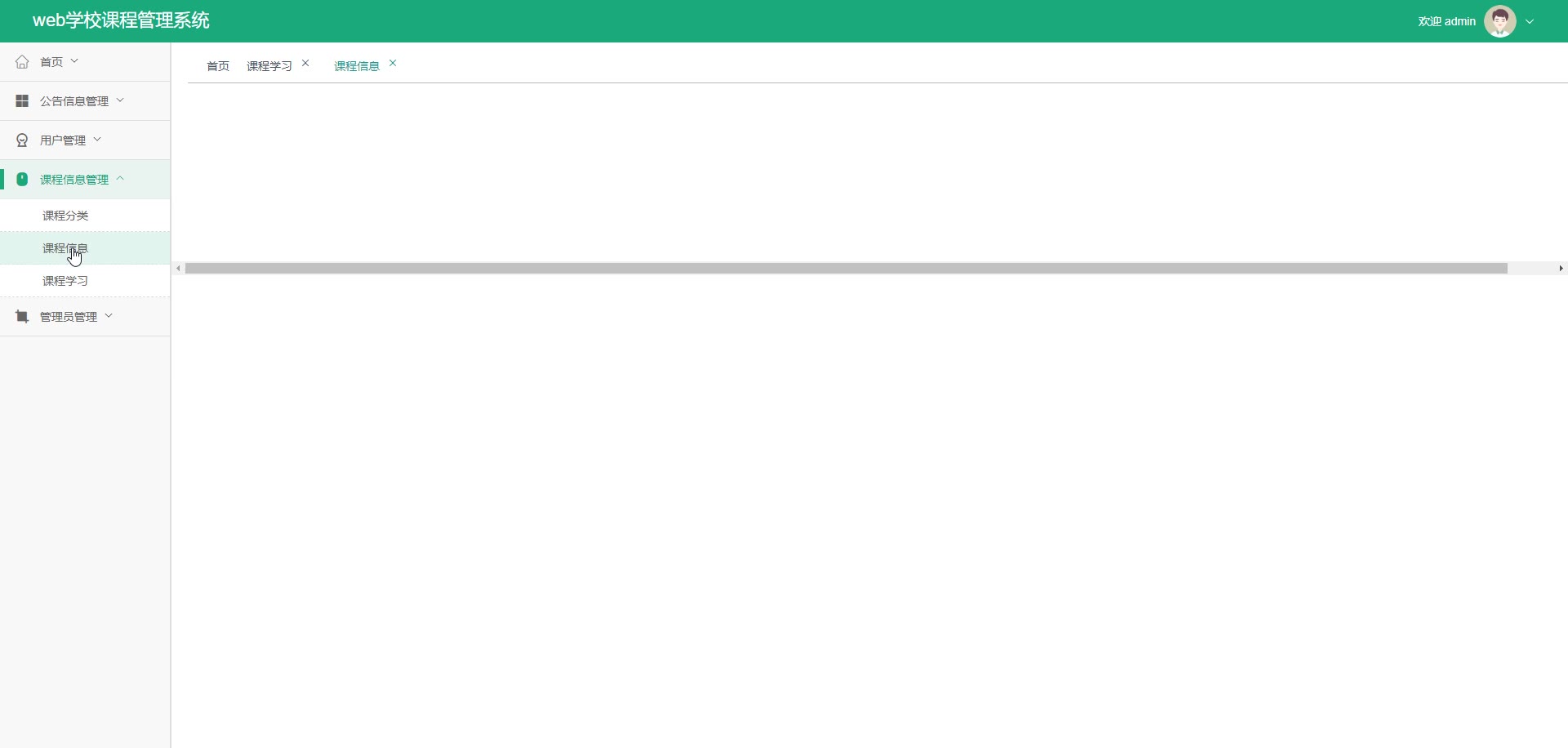Select 课程分类 in the sidebar
The image size is (1568, 748).
(x=65, y=216)
